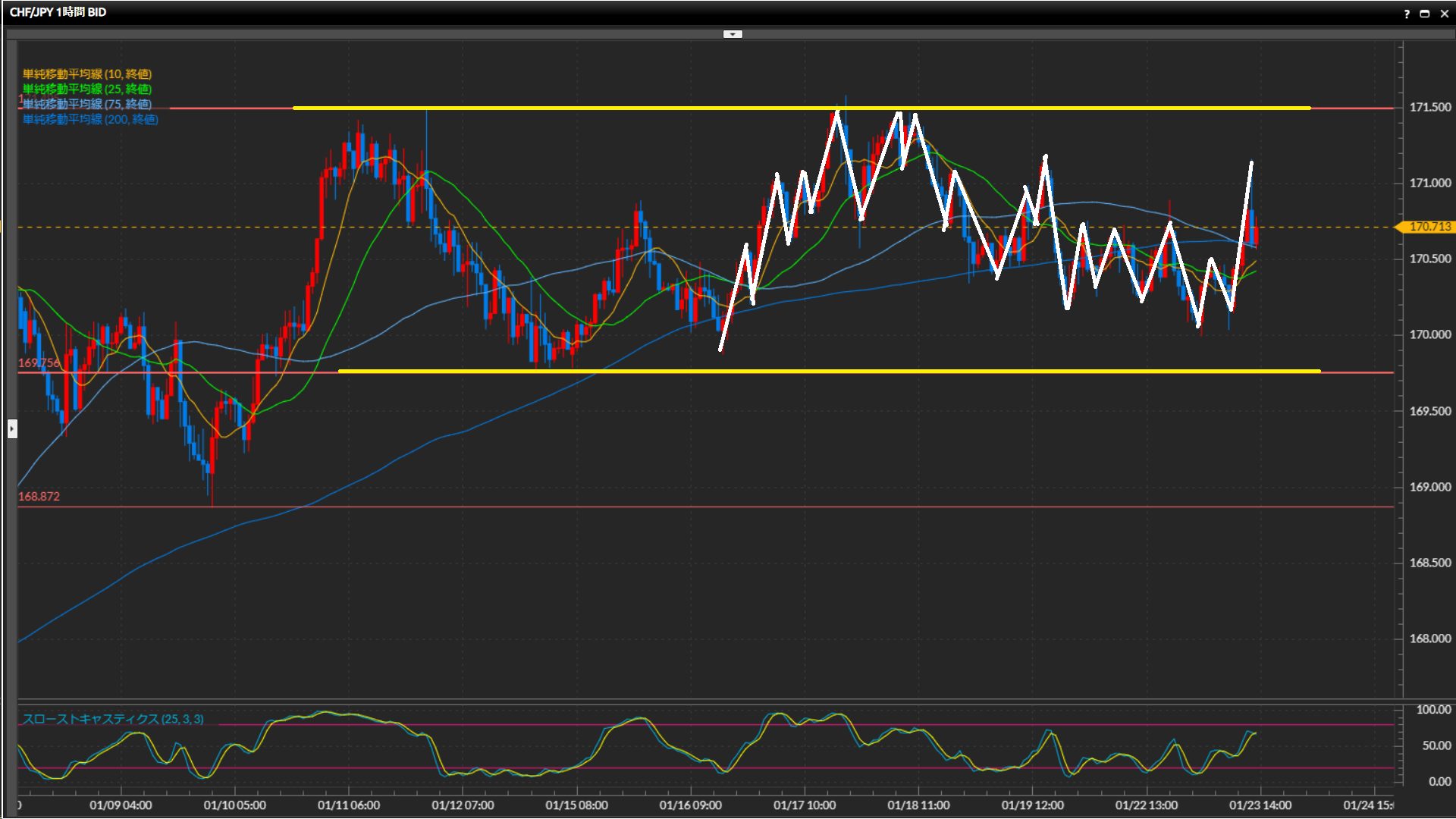1456x819 pixels.
Task: Click the CHF/JPY 1時間 BID title bar
Action: coord(58,12)
